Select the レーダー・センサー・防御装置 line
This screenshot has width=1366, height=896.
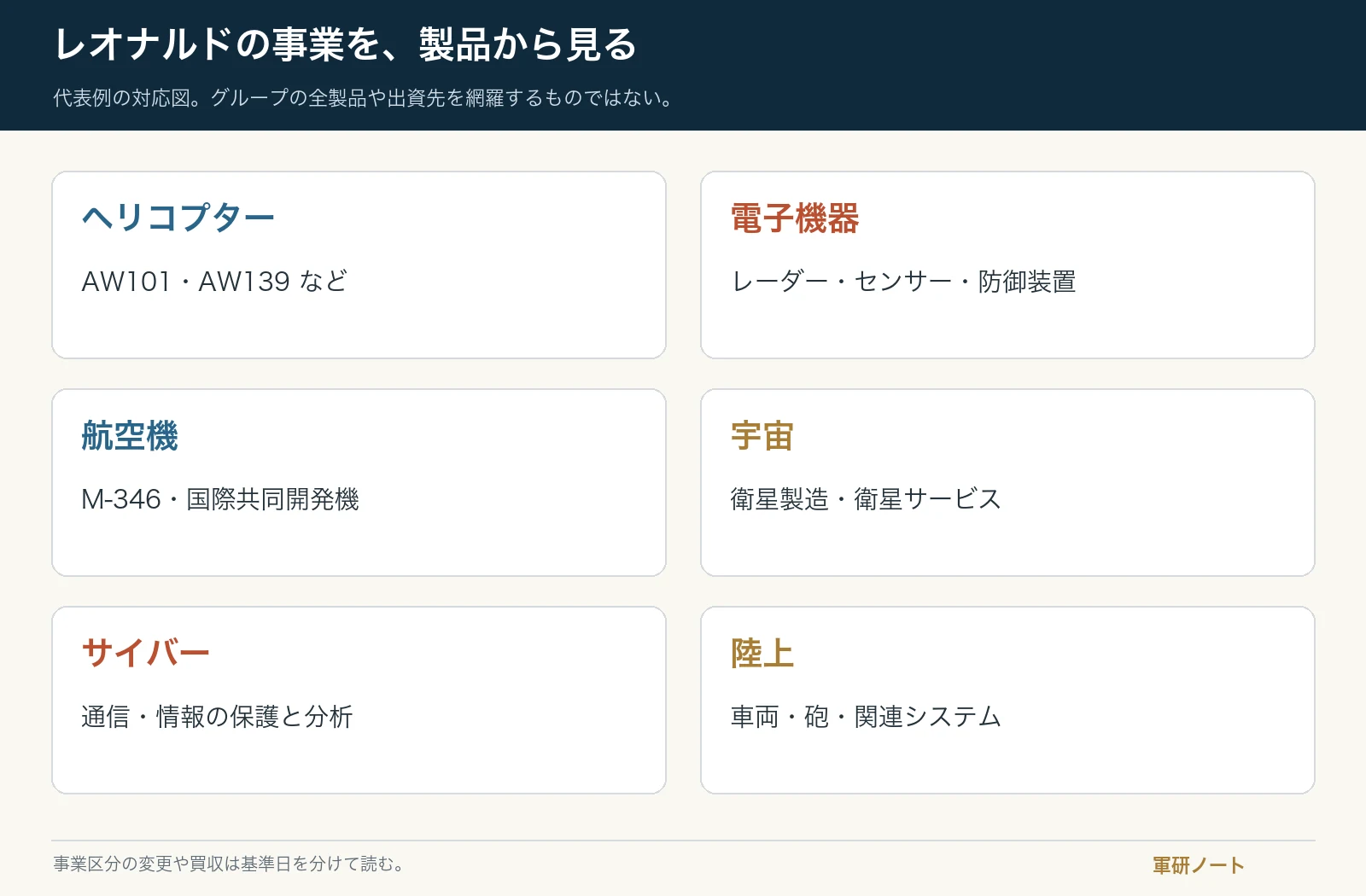pyautogui.click(x=903, y=282)
